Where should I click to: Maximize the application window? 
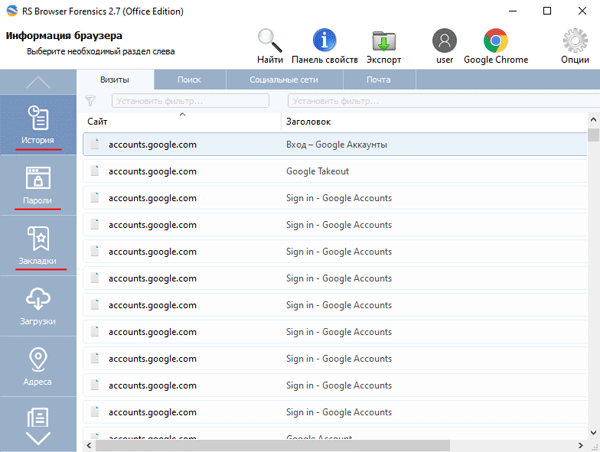[547, 11]
